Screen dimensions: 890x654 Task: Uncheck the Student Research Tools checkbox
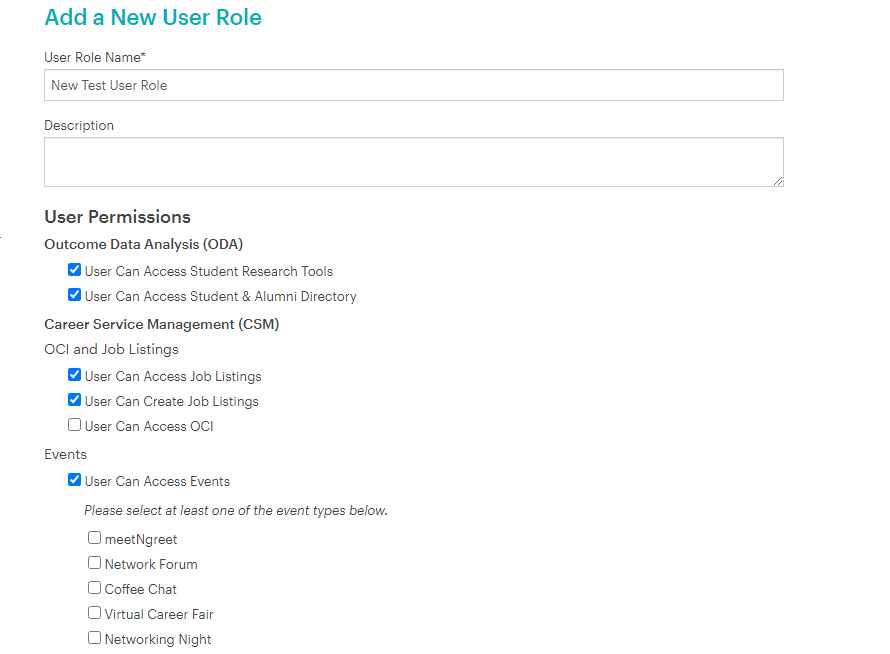(x=75, y=270)
